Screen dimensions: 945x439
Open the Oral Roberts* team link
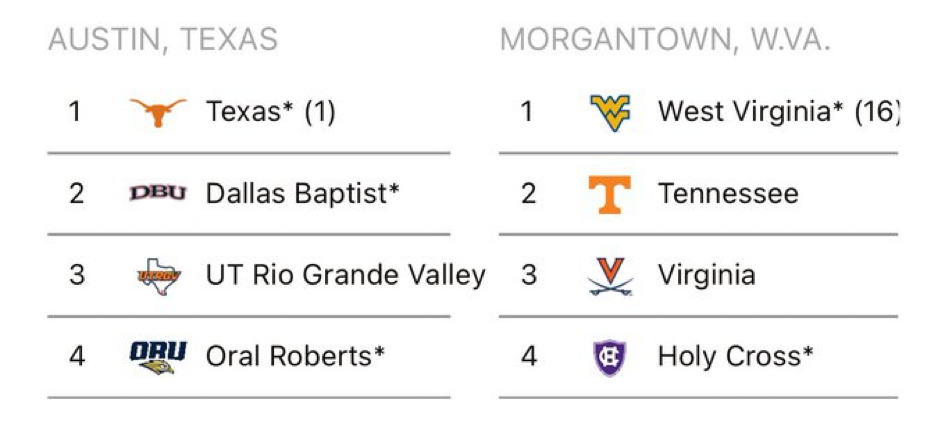[295, 356]
